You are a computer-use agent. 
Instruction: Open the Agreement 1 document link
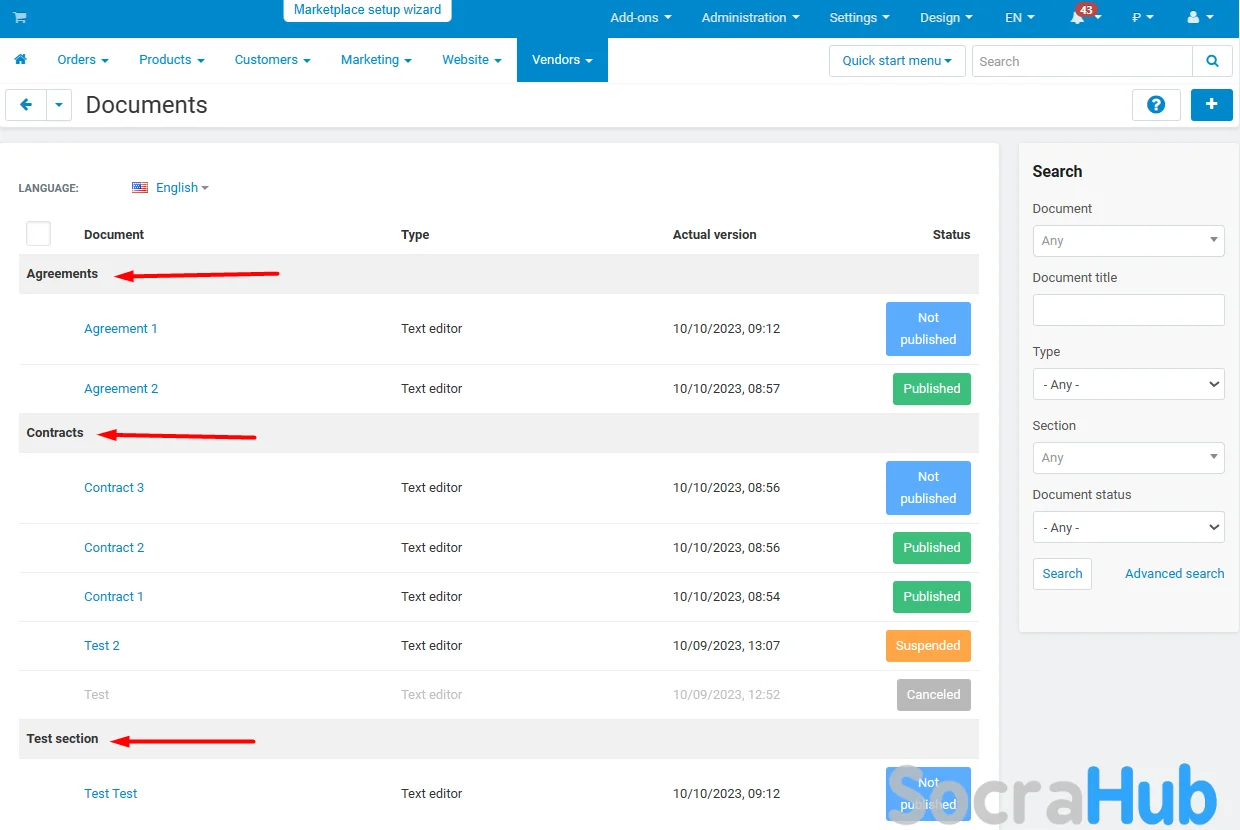coord(120,329)
